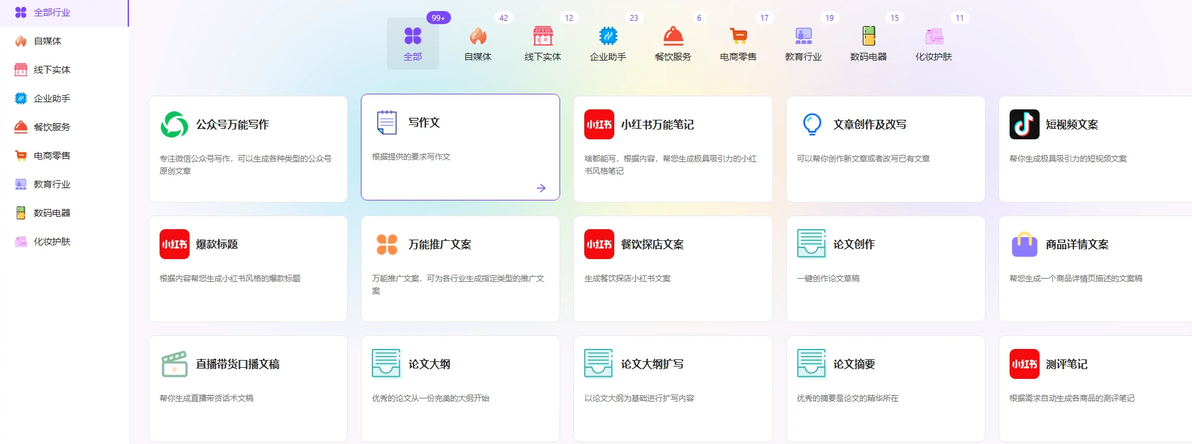
Task: Open the 教育行业 top category tab
Action: [804, 43]
